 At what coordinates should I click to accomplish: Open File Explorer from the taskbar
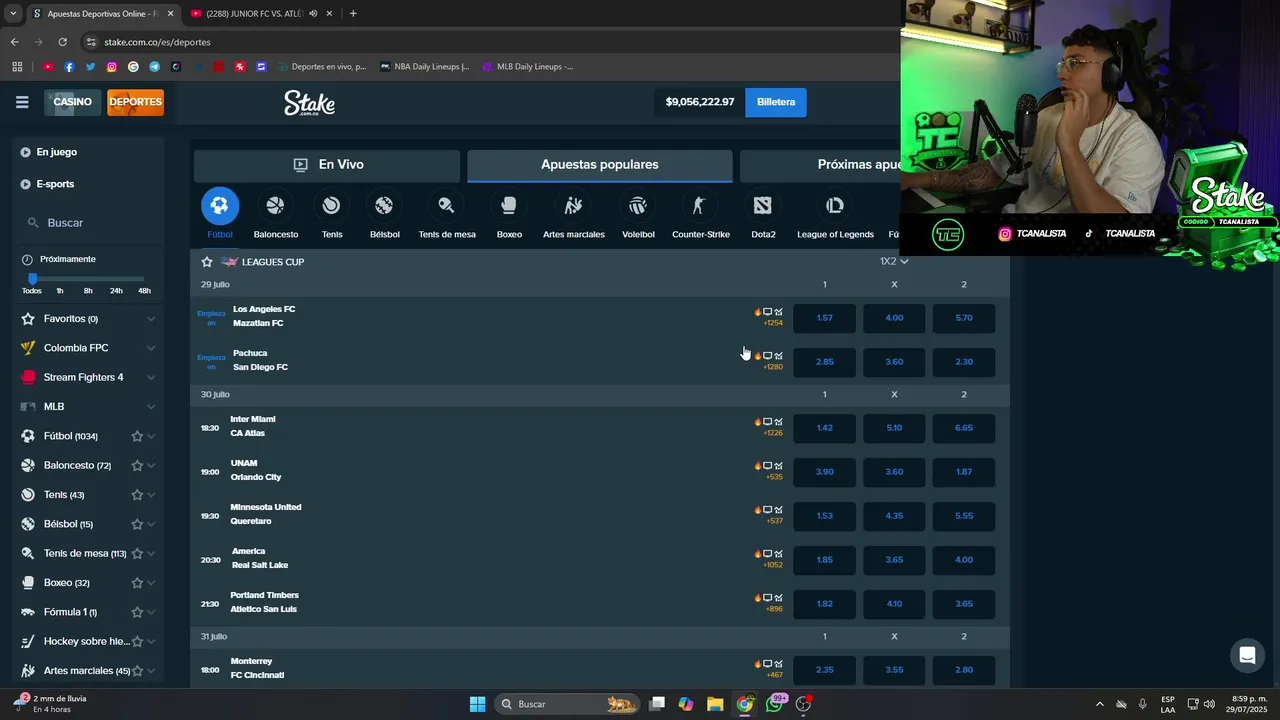(x=715, y=704)
